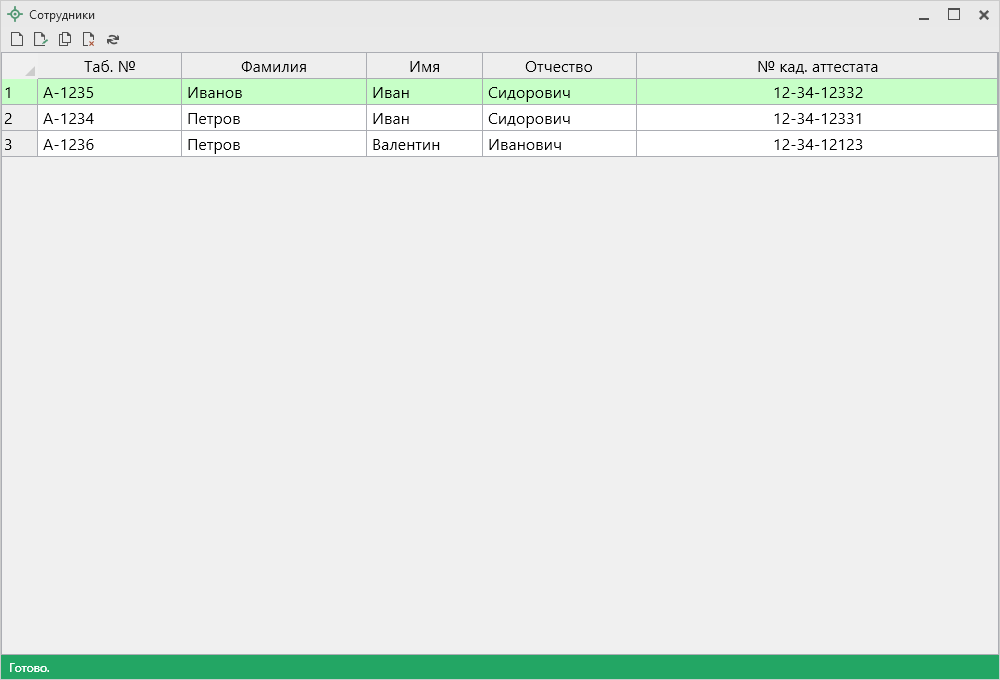
Task: Select row 2 via its row number
Action: pos(19,119)
